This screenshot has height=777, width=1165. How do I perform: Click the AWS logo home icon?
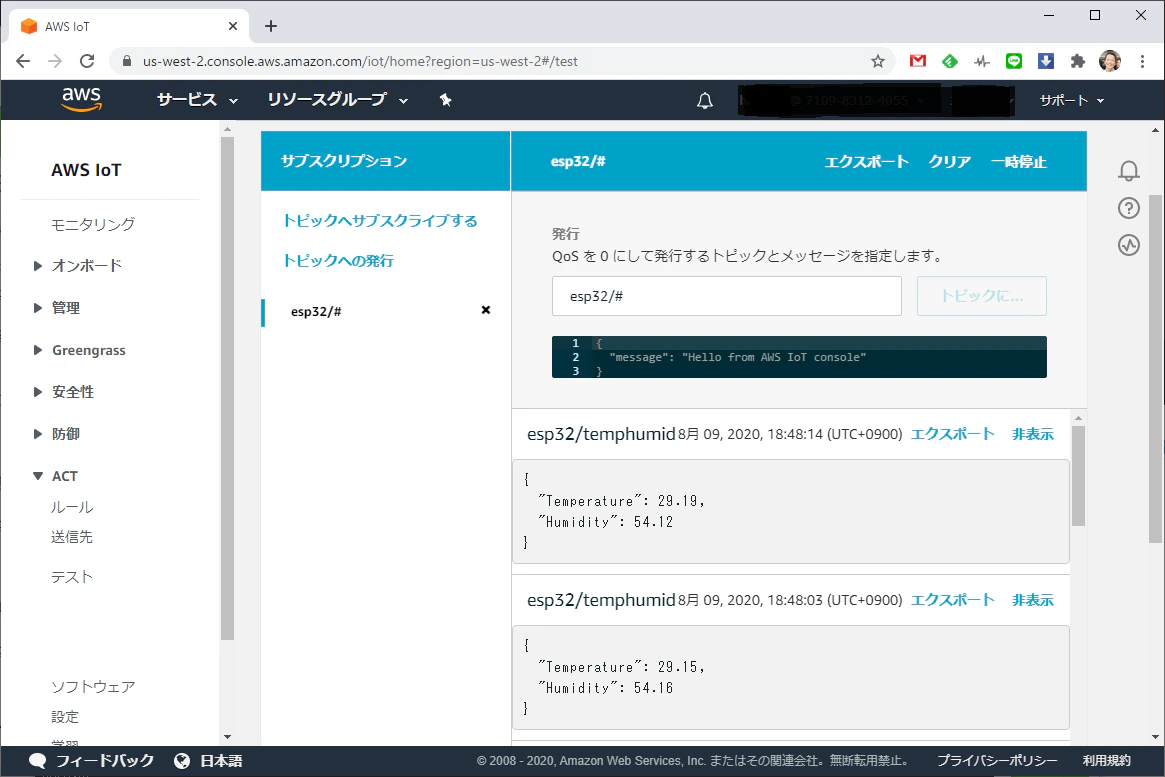(x=81, y=99)
